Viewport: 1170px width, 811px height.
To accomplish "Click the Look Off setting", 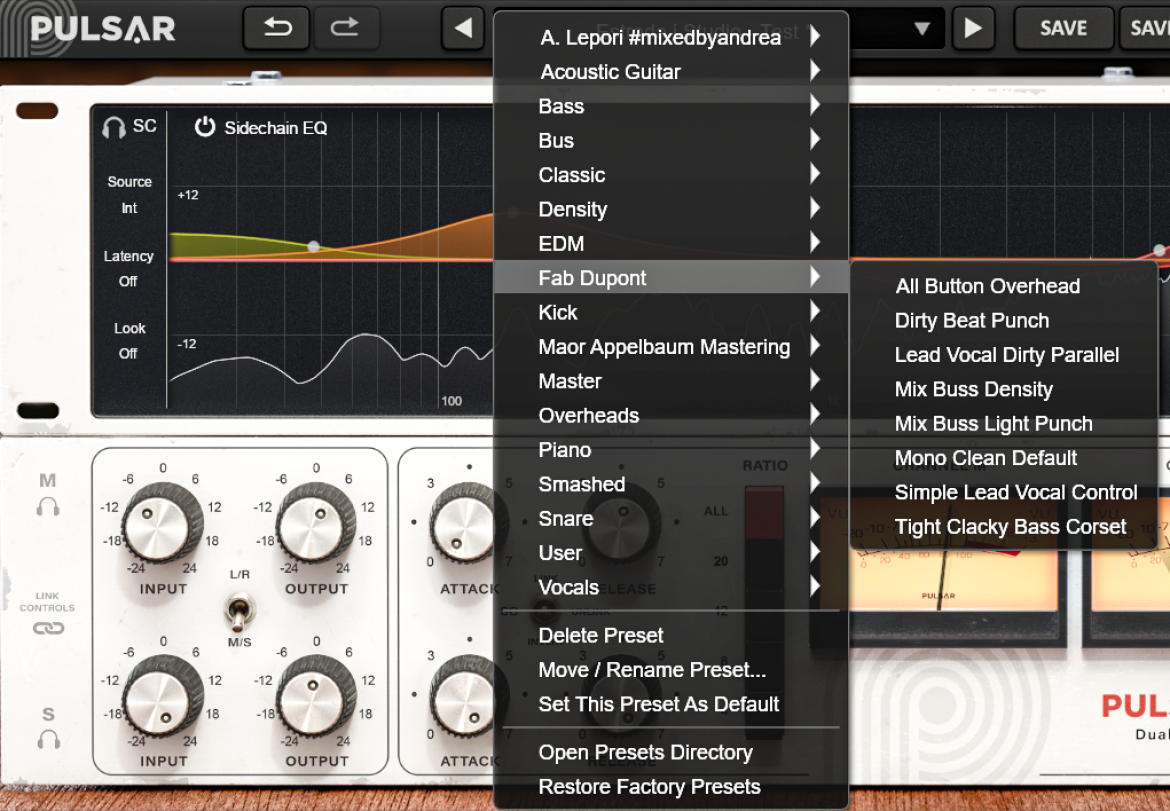I will [x=128, y=354].
